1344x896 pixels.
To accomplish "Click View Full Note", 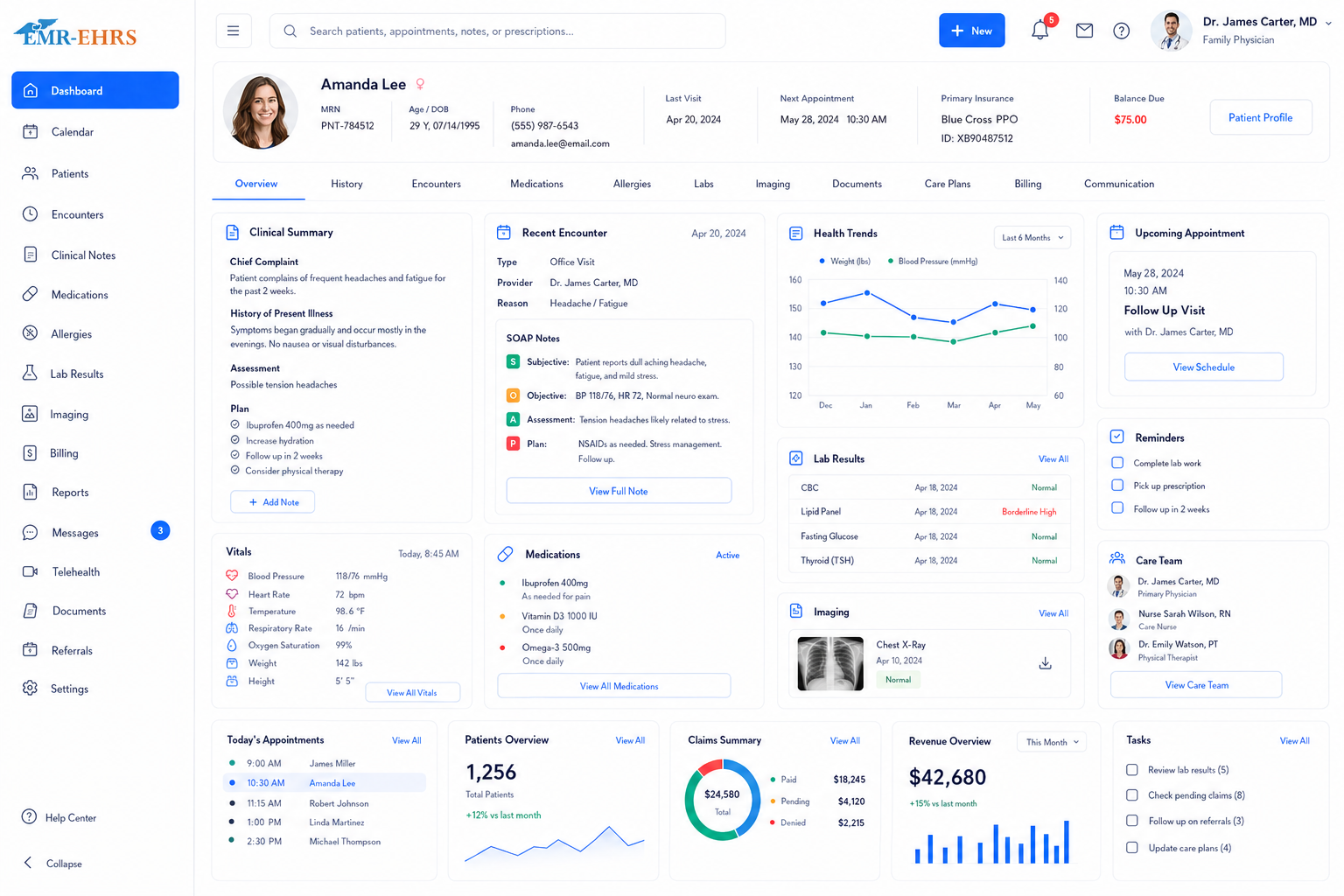I will tap(619, 491).
